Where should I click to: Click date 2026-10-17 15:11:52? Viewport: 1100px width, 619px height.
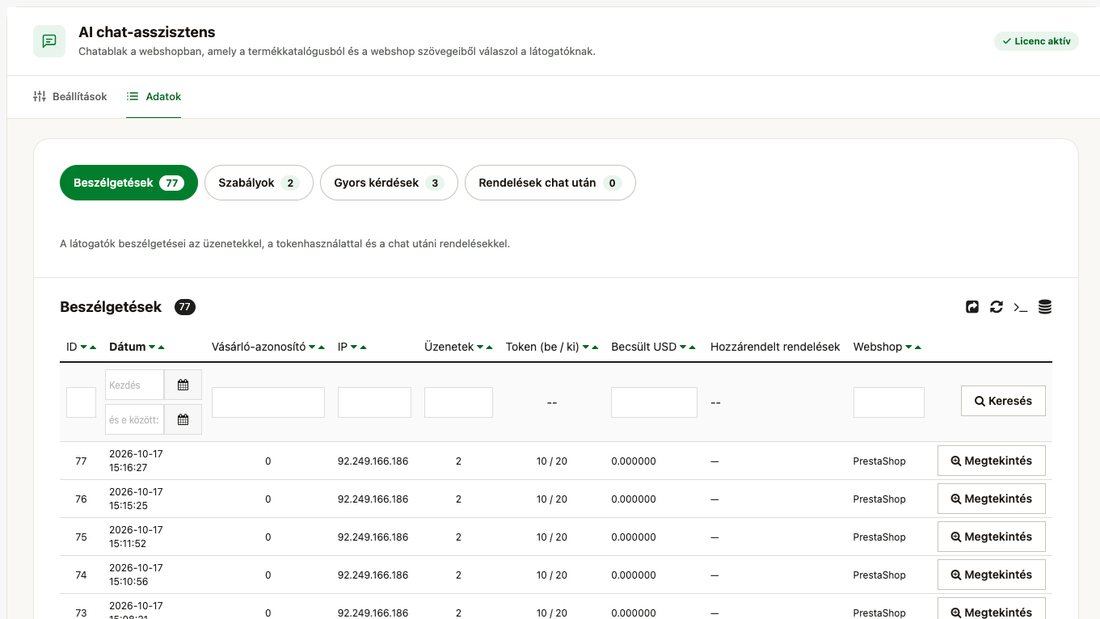tap(136, 537)
